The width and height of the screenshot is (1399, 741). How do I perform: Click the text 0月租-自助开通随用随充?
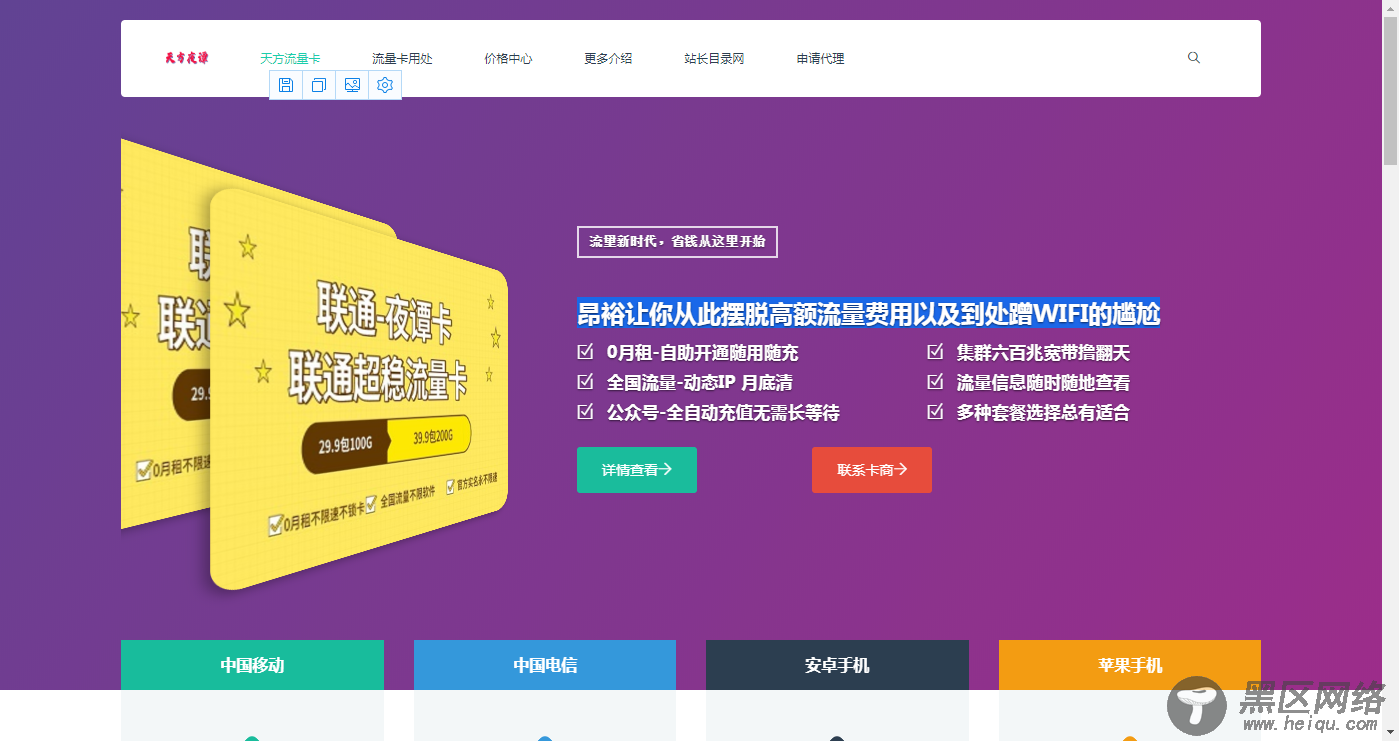[702, 353]
